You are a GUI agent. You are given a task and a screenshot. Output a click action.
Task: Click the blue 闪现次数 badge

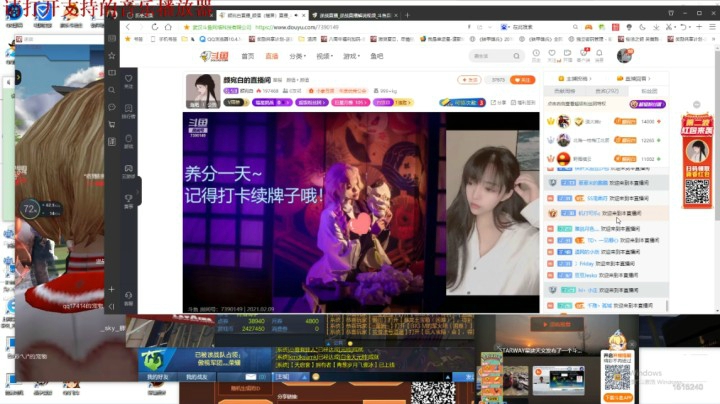point(462,102)
